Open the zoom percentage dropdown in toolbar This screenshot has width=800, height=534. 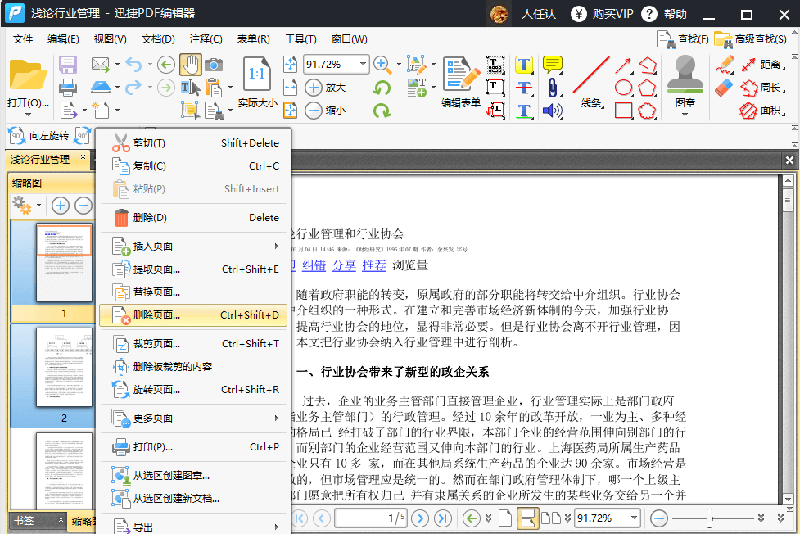click(362, 64)
